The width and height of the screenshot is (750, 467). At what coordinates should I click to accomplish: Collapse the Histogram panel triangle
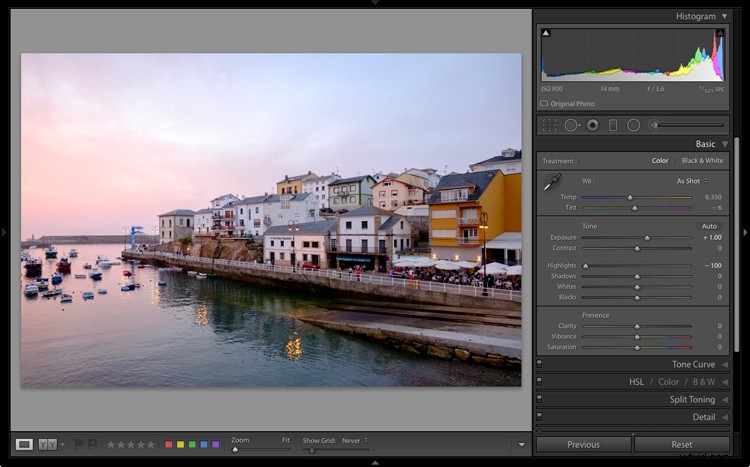click(725, 16)
